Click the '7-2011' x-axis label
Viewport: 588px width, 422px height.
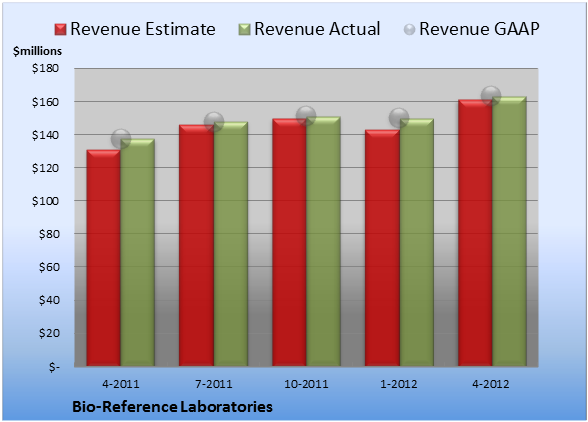point(214,384)
